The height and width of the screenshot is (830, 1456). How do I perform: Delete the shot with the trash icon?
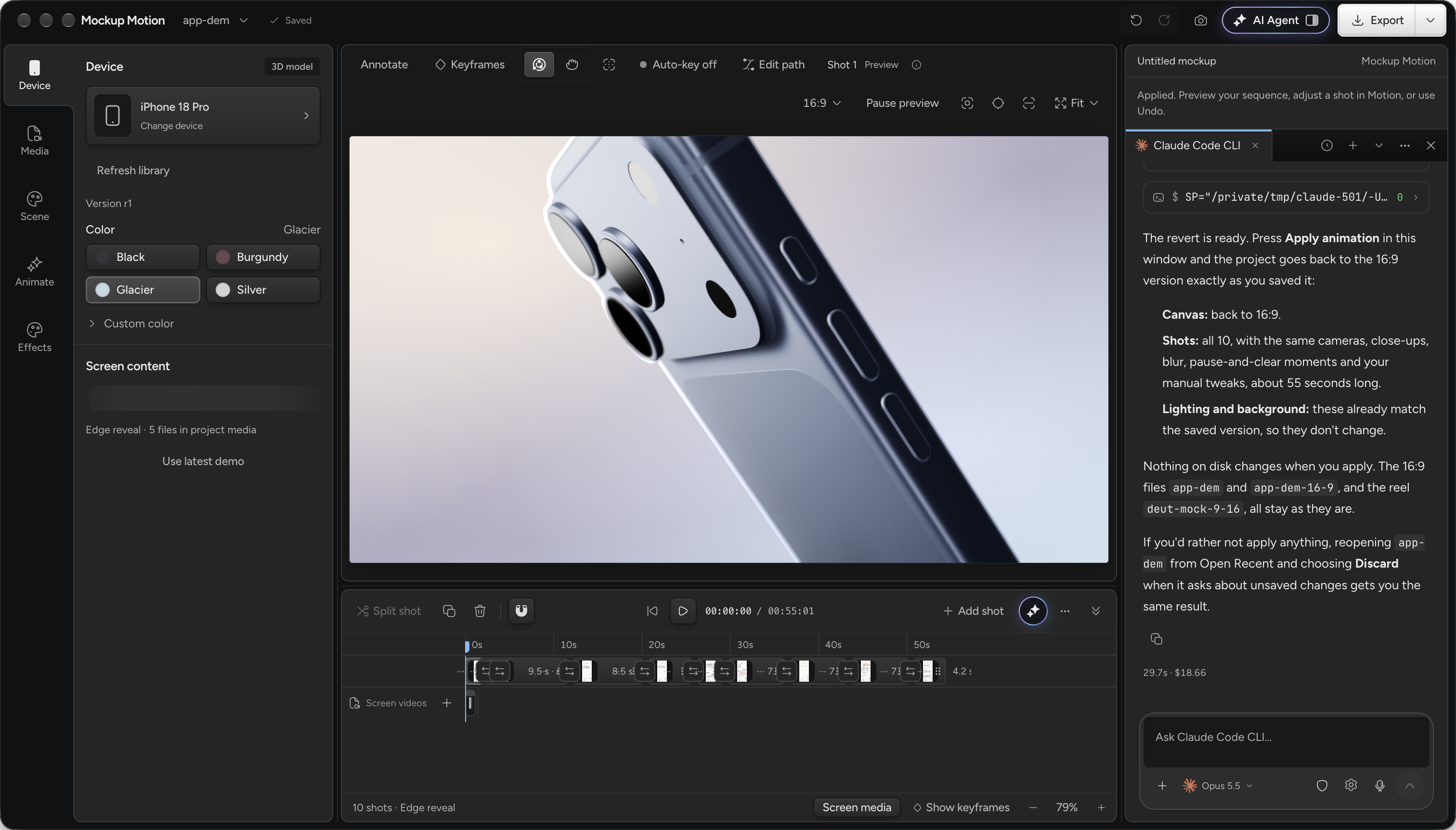click(480, 611)
